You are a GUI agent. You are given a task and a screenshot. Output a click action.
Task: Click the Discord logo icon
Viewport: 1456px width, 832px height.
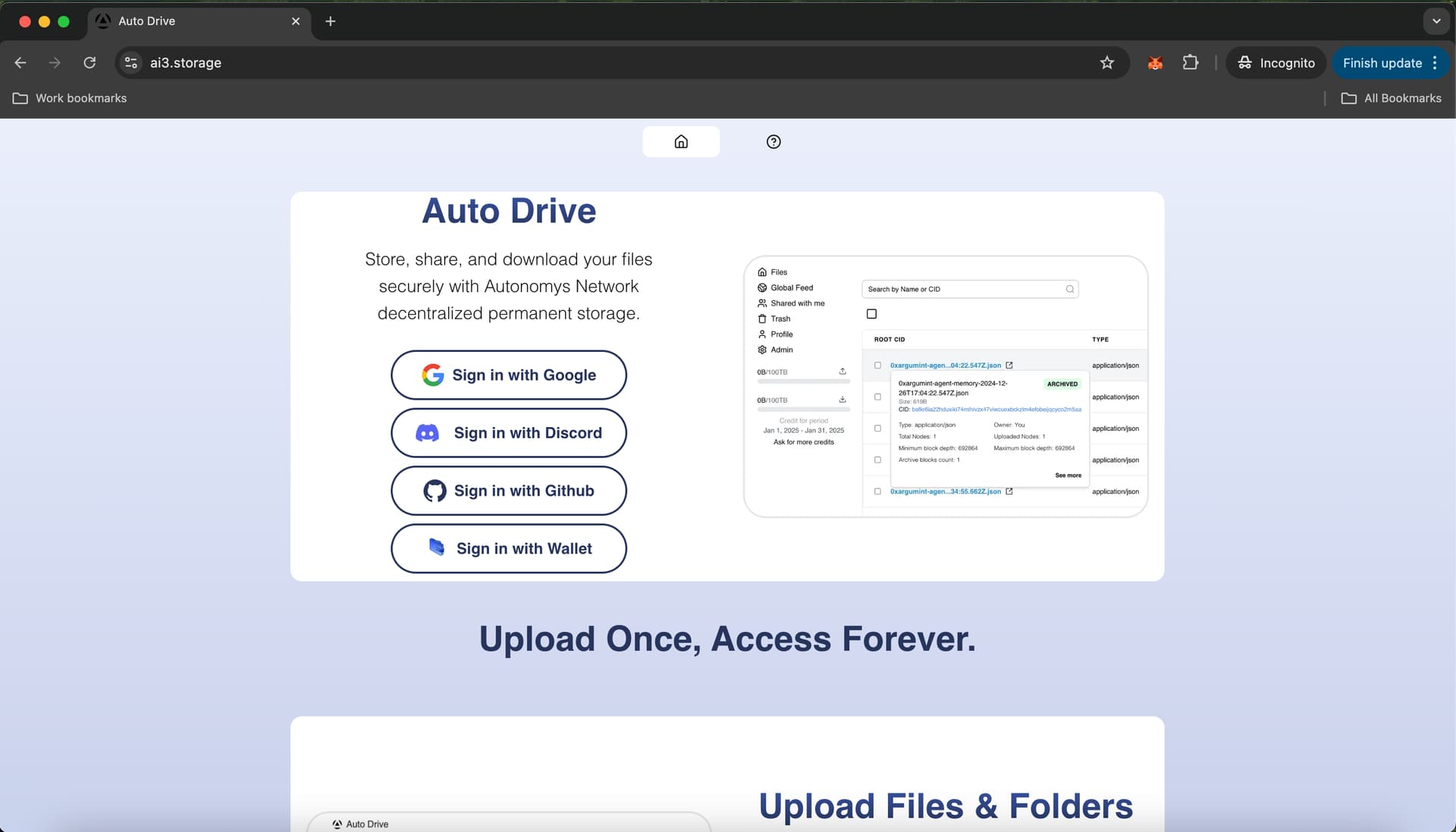428,433
